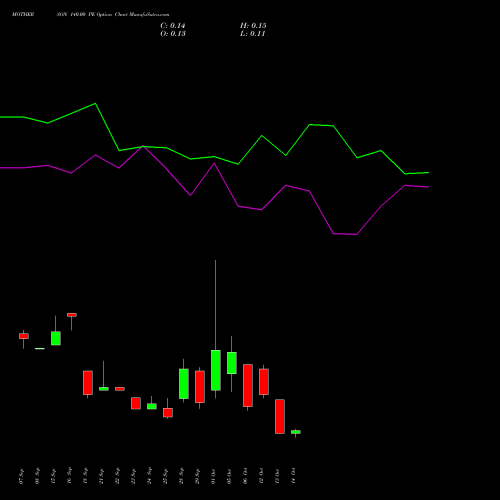Click the 25 Sep date label

[x=166, y=476]
